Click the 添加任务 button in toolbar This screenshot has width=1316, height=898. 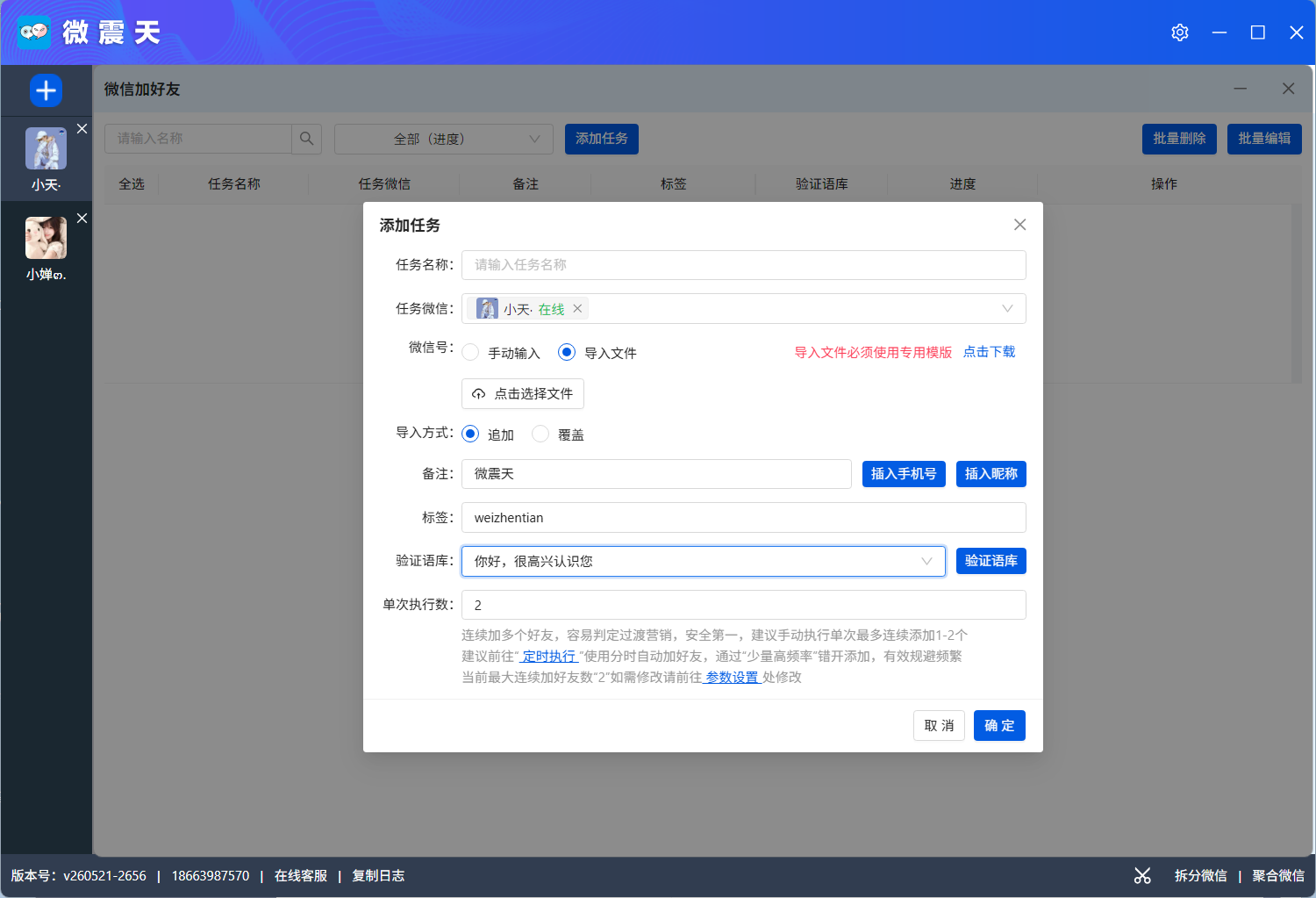click(602, 139)
